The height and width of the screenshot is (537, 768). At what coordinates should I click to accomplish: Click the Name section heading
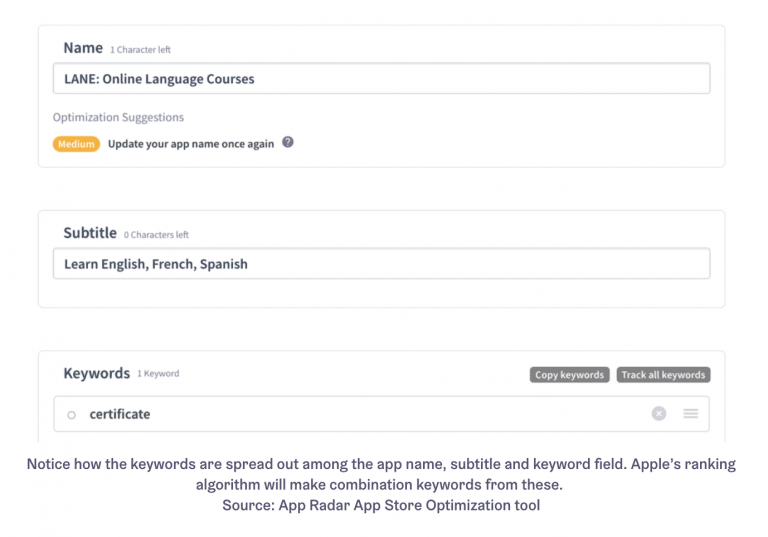point(83,48)
